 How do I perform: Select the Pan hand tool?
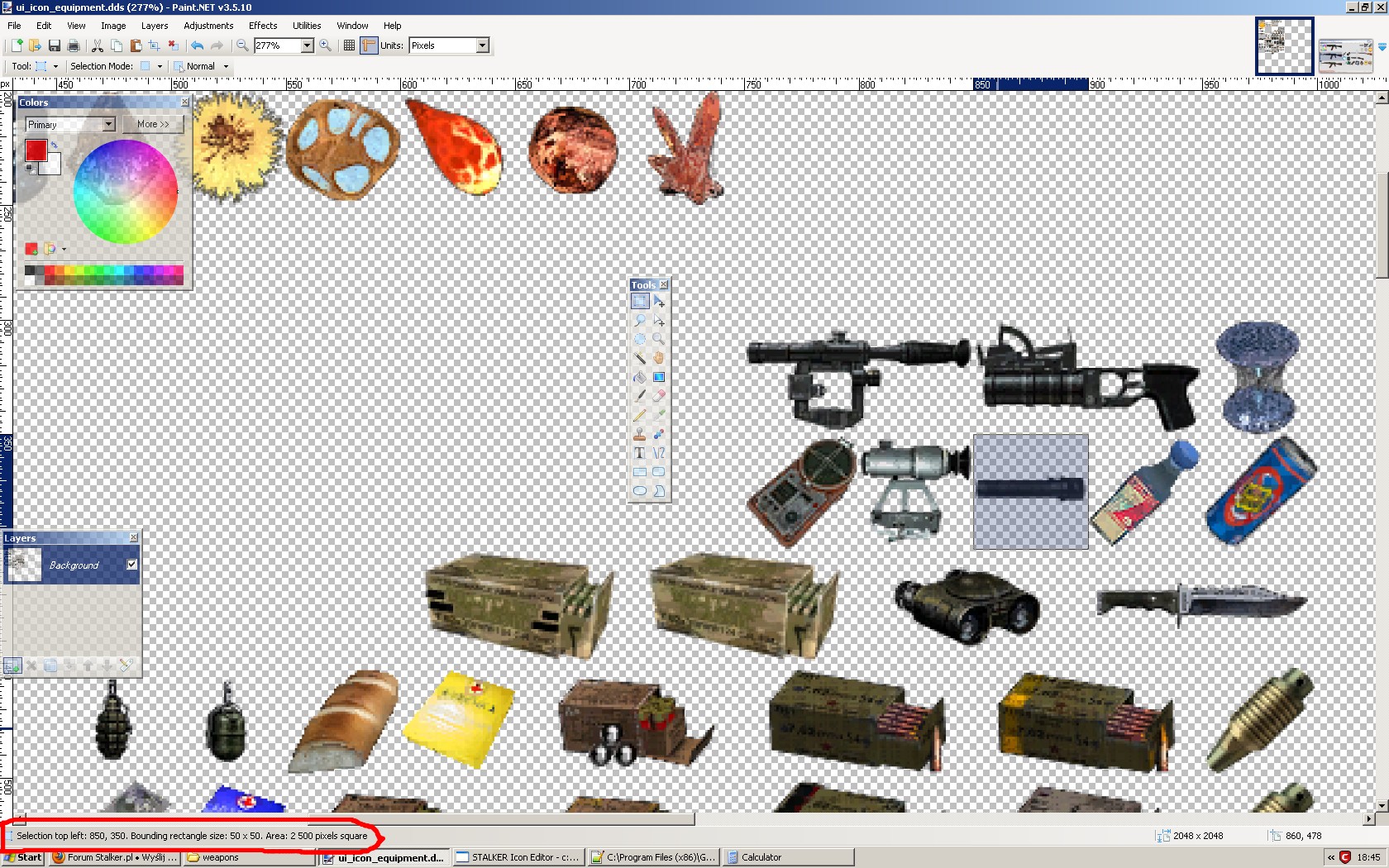659,358
